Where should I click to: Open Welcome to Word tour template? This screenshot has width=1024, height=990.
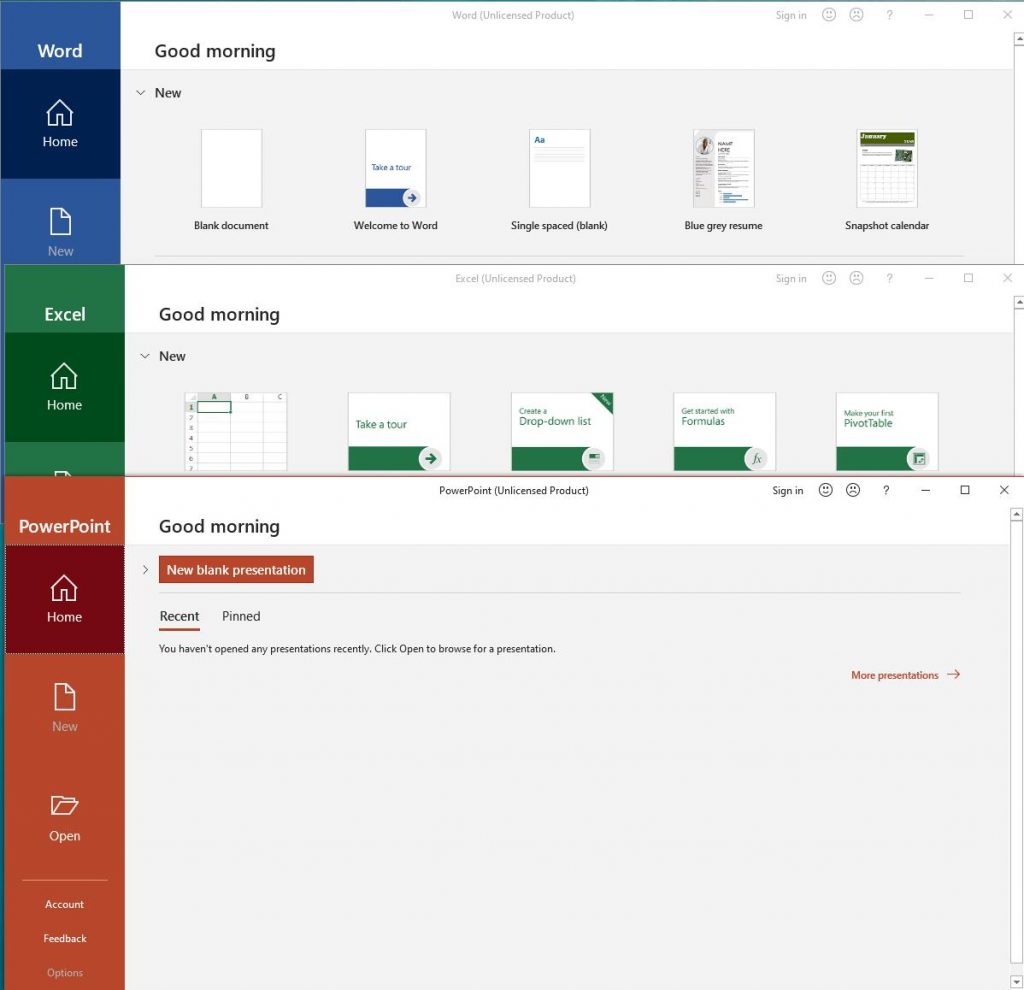395,180
